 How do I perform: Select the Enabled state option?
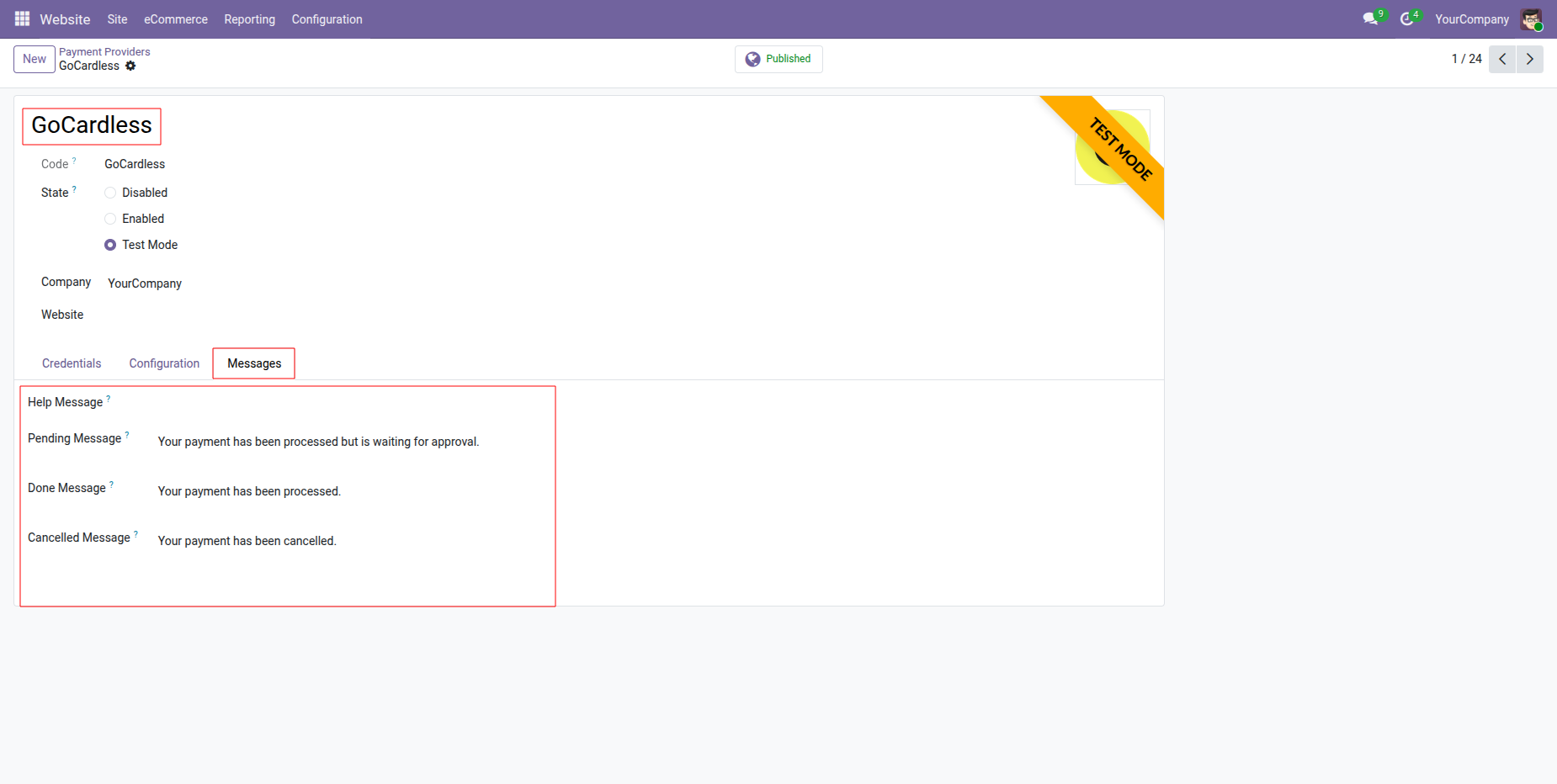tap(110, 219)
